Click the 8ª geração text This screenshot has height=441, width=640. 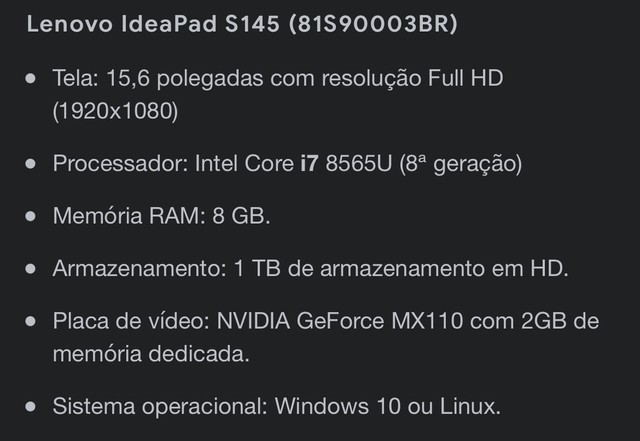[460, 164]
